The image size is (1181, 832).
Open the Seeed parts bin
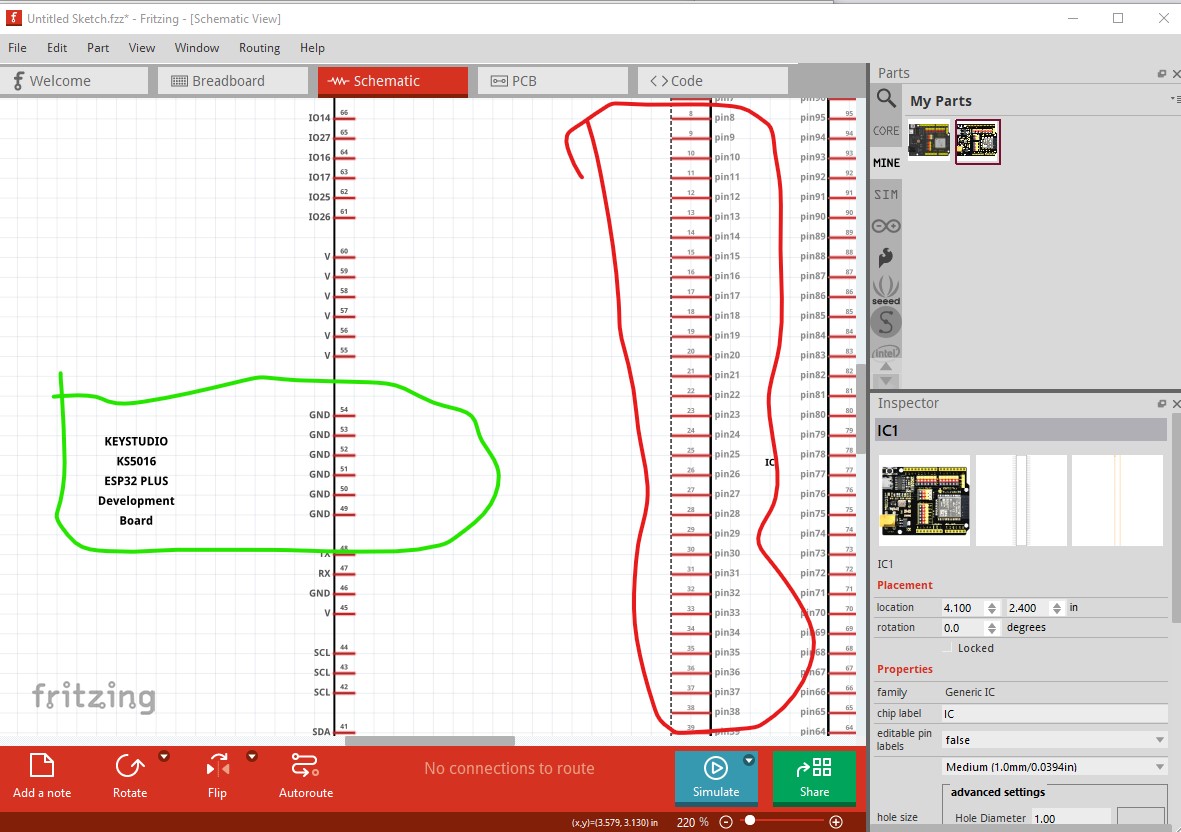click(886, 290)
